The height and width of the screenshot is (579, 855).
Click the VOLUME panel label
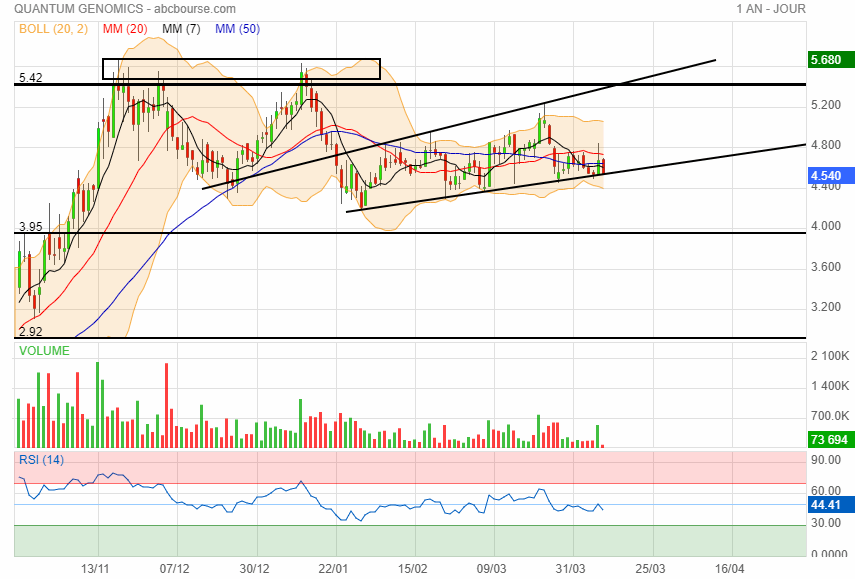point(44,351)
